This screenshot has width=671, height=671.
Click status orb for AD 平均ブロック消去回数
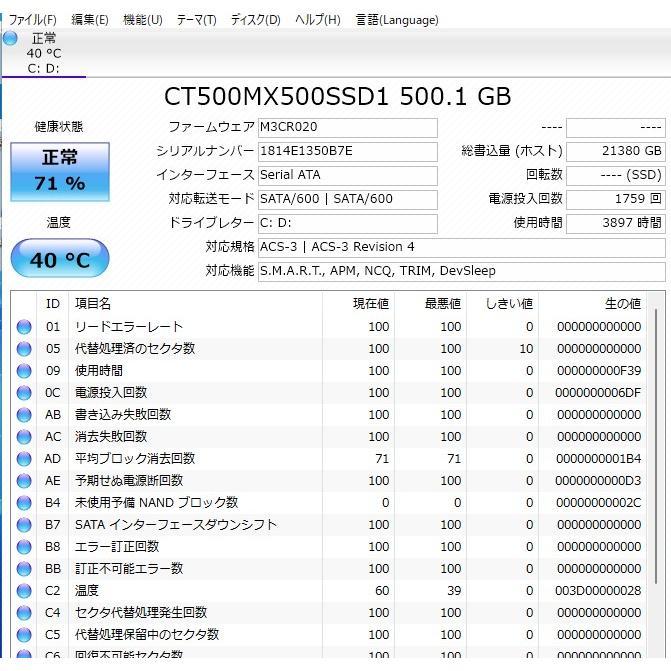pos(24,459)
